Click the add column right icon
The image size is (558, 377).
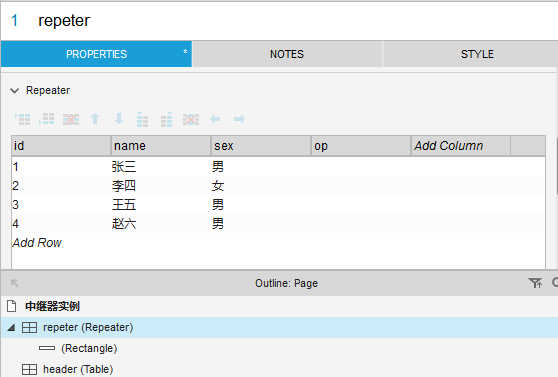(167, 119)
